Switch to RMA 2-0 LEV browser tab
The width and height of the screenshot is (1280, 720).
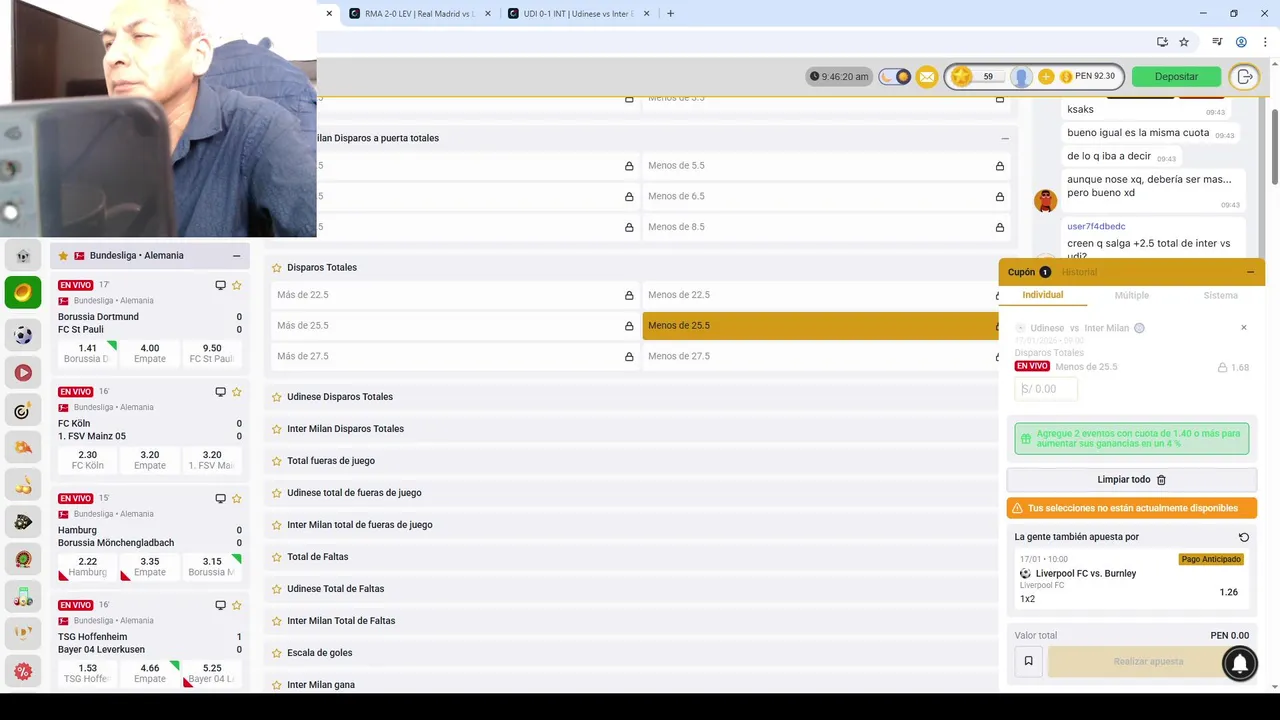click(420, 14)
